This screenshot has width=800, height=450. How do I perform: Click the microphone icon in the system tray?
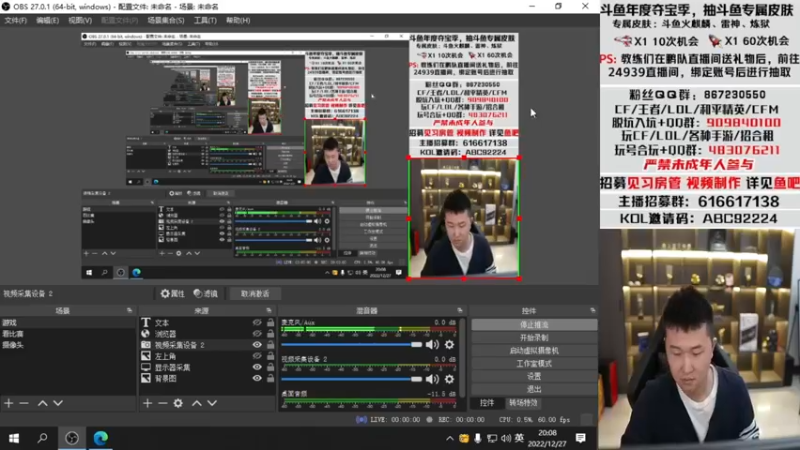pyautogui.click(x=478, y=438)
